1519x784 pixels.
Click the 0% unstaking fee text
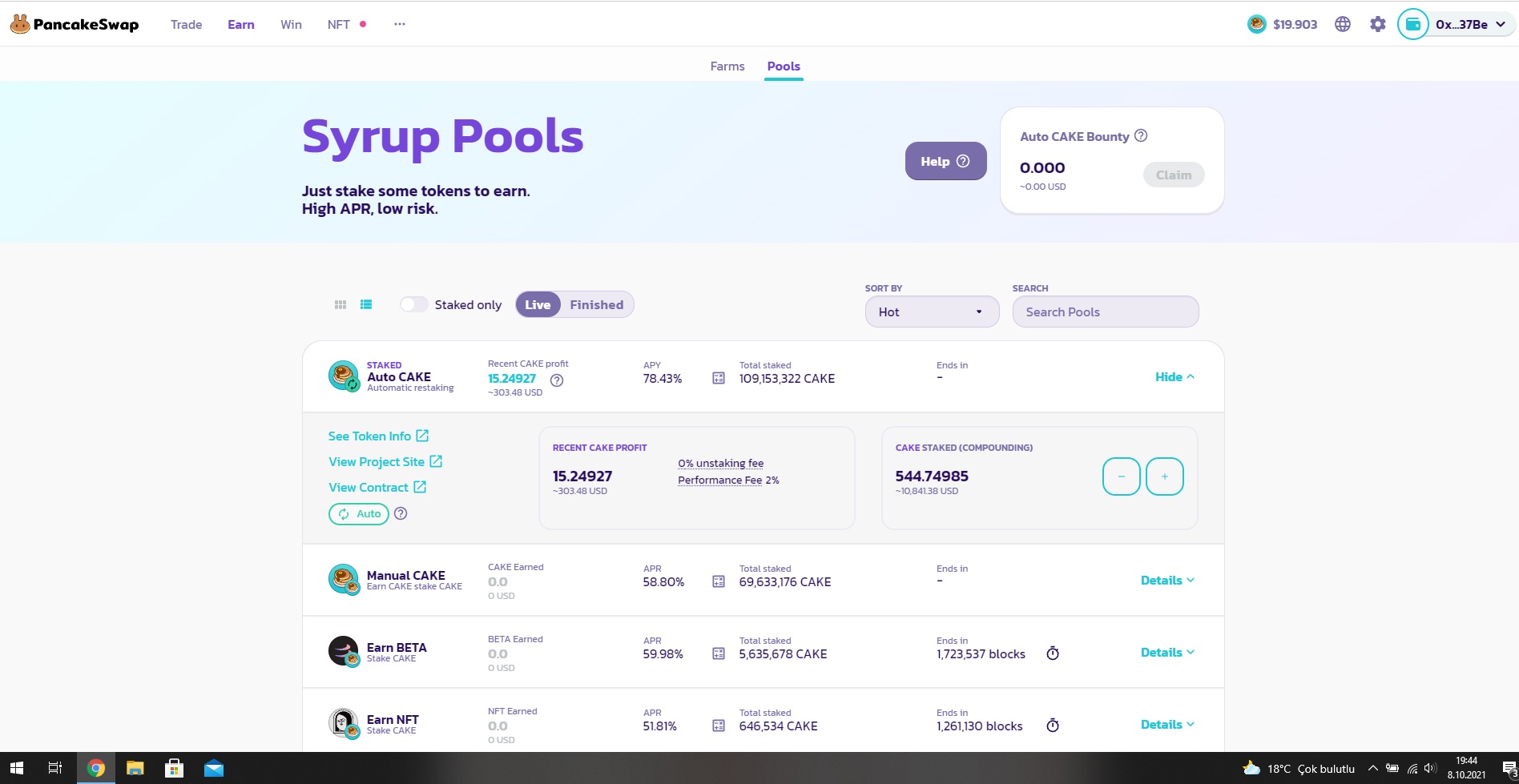tap(721, 463)
